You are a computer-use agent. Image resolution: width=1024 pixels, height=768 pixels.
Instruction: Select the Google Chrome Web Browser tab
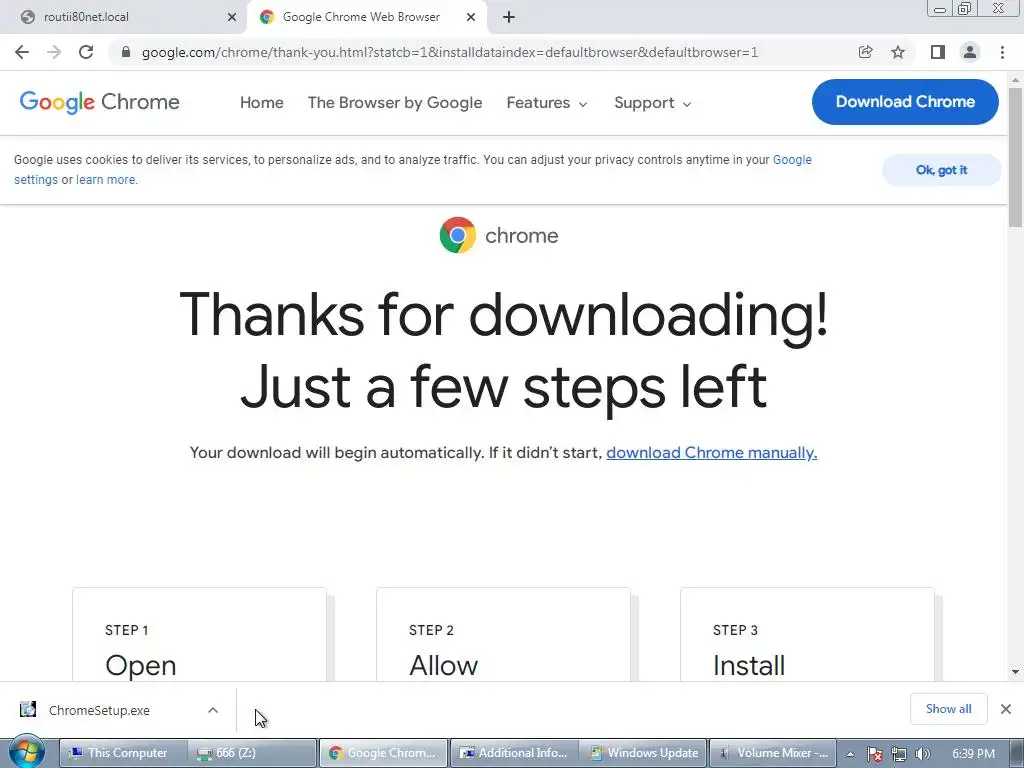coord(368,17)
